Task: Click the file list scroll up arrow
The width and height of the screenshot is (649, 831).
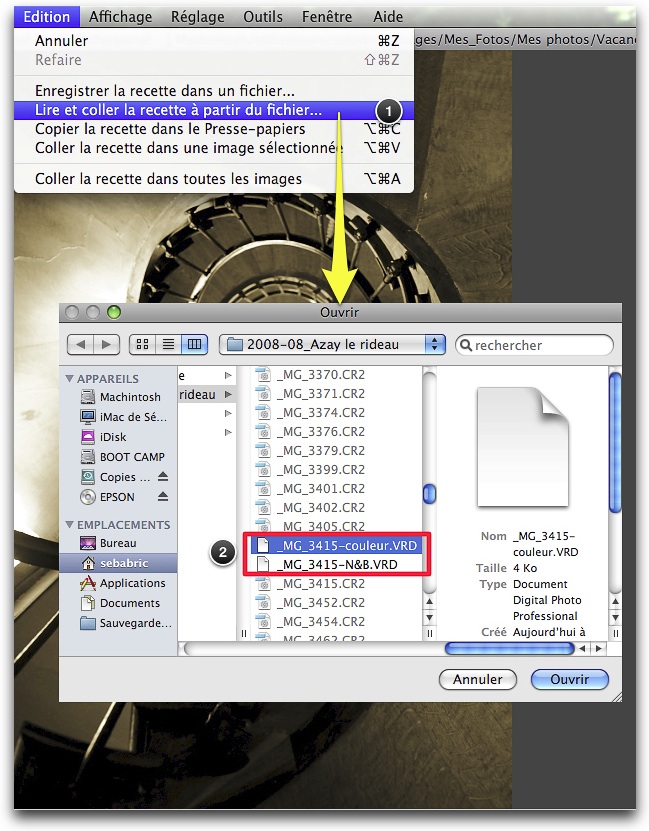Action: click(x=430, y=602)
